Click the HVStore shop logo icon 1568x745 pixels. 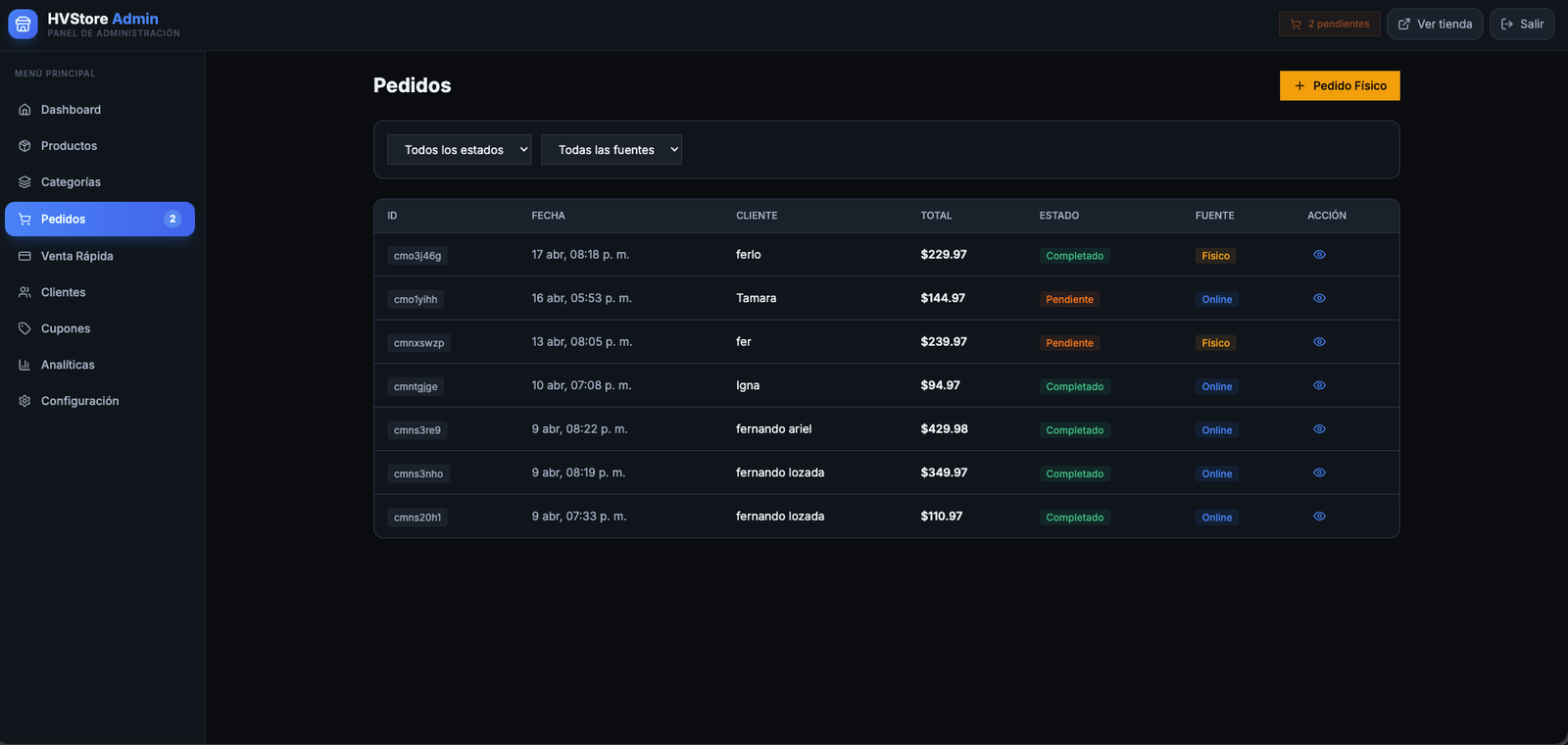click(23, 24)
